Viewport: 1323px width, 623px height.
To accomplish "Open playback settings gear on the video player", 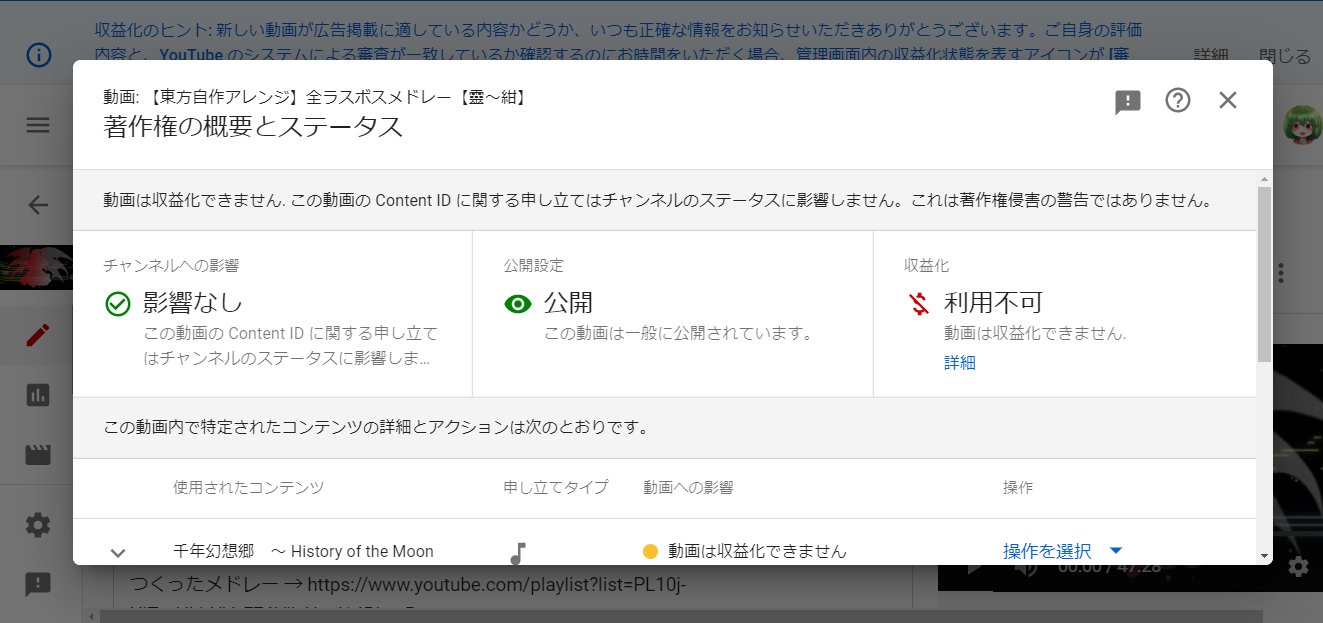I will click(1297, 566).
